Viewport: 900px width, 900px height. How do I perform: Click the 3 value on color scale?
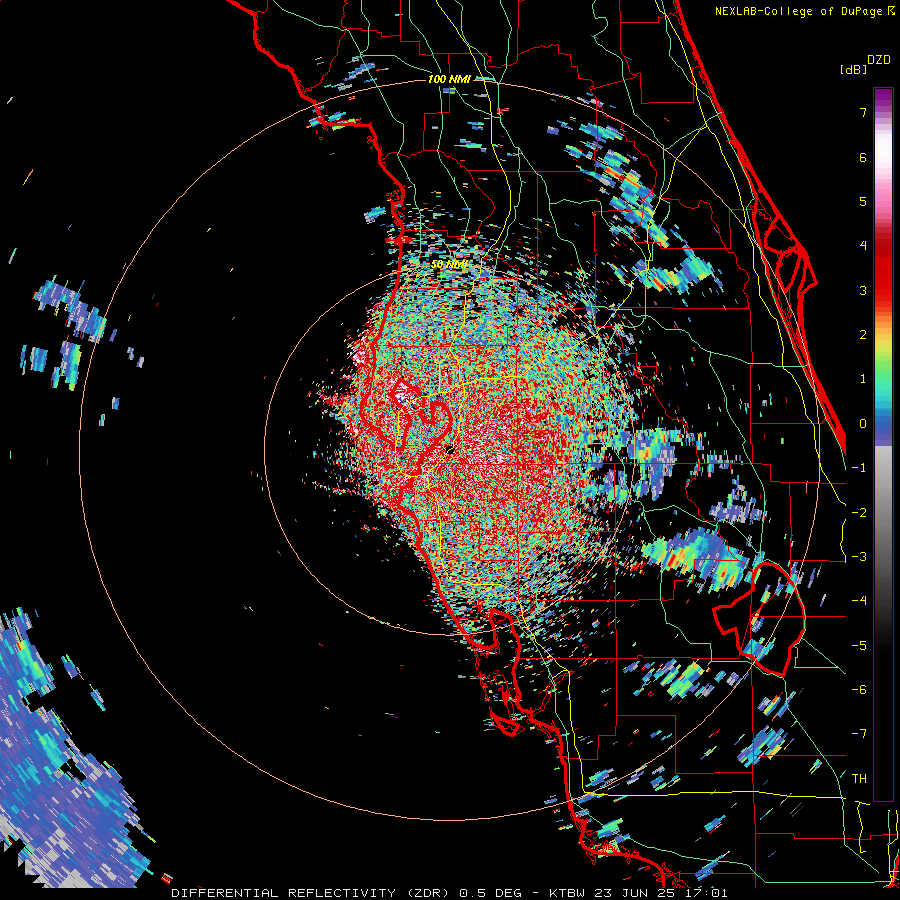click(863, 290)
